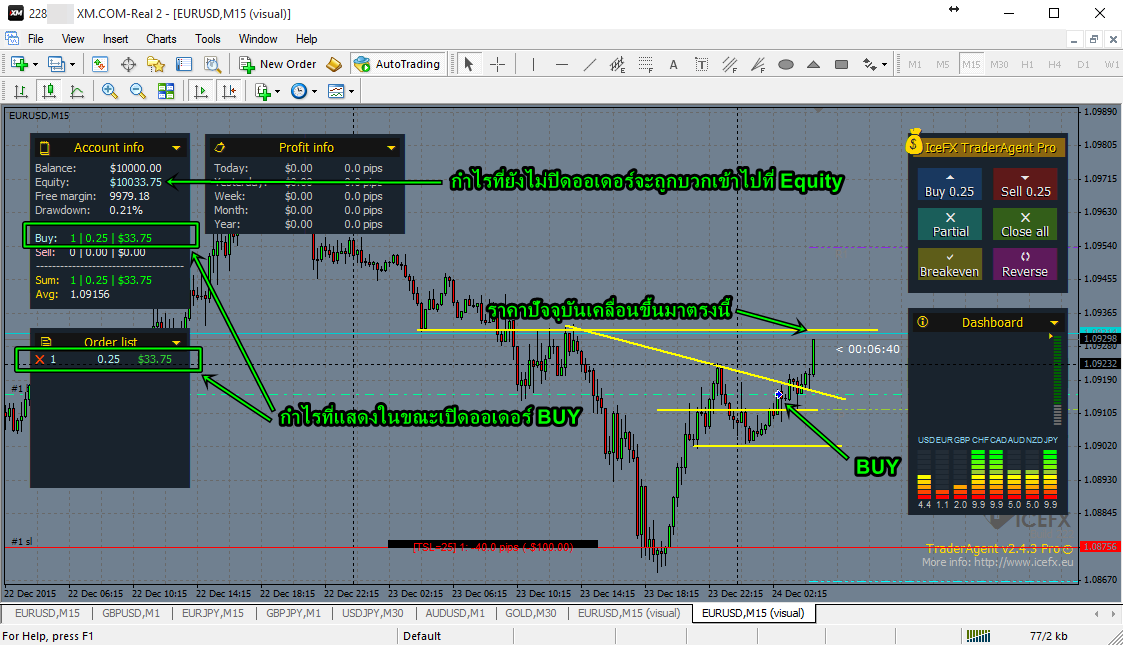
Task: Open the new chart dropdown arrow
Action: pos(35,64)
